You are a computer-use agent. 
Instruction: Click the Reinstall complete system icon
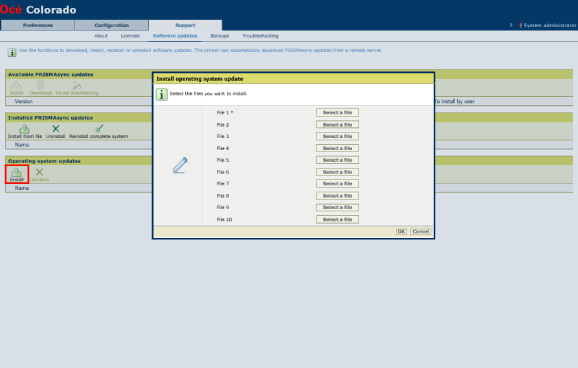point(98,131)
